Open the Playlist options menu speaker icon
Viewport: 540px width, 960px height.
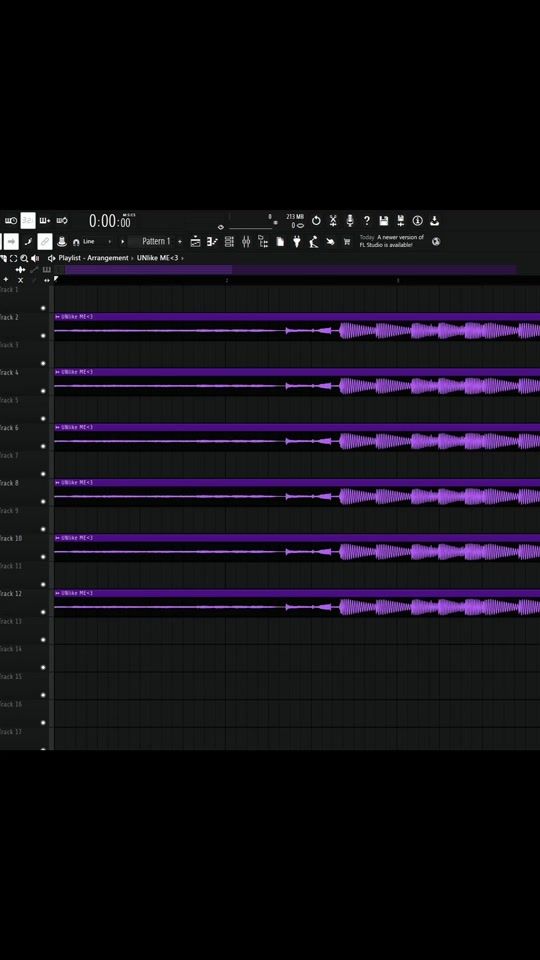point(51,258)
